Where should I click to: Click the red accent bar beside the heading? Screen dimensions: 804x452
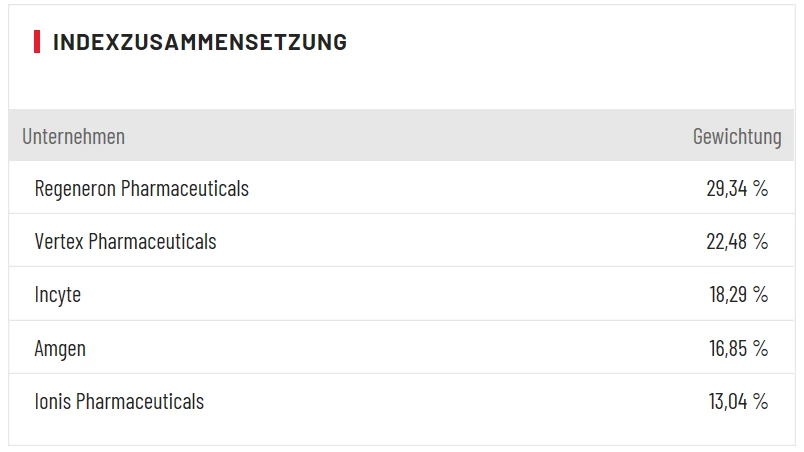coord(37,42)
